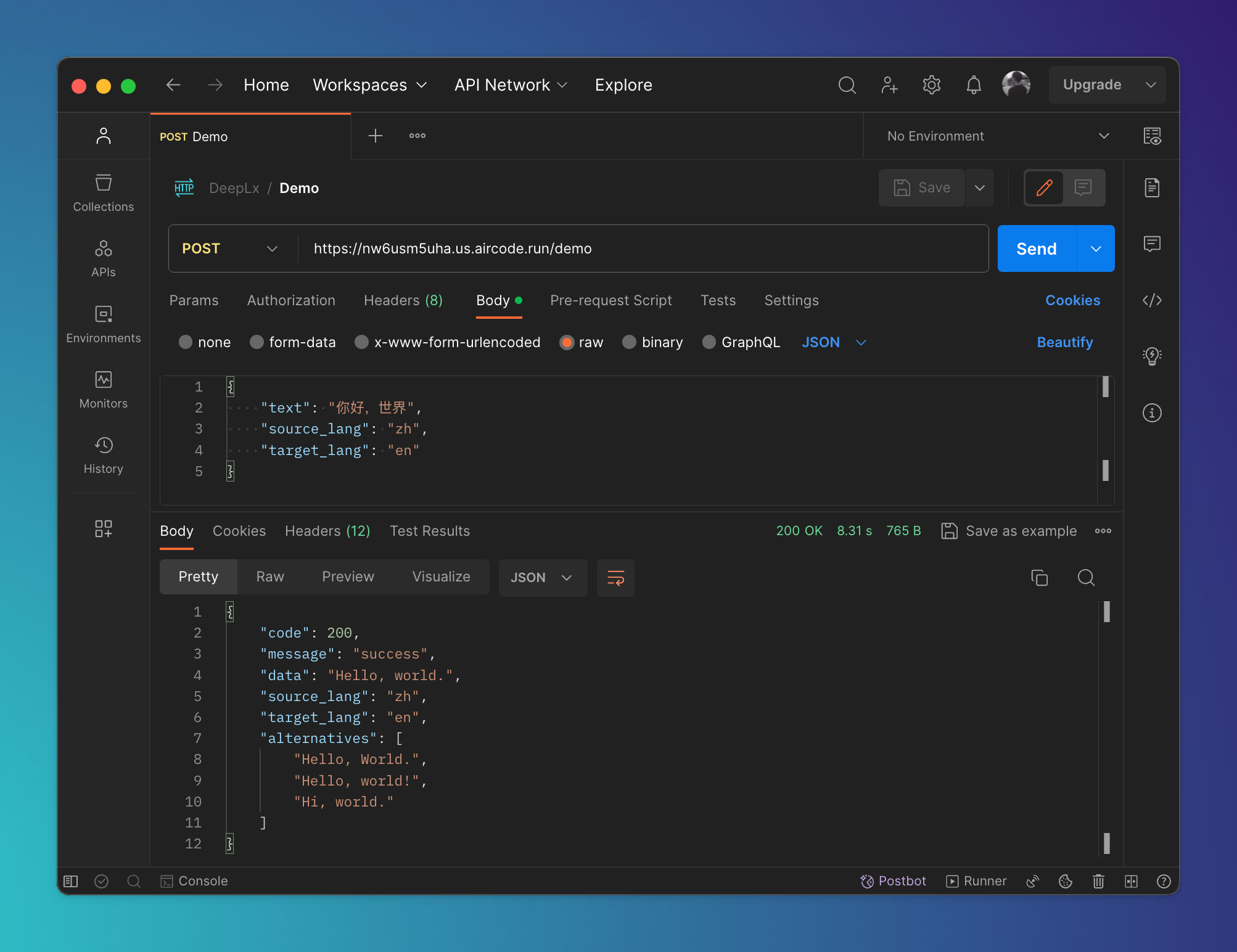Switch to the Authorization tab

[x=291, y=300]
